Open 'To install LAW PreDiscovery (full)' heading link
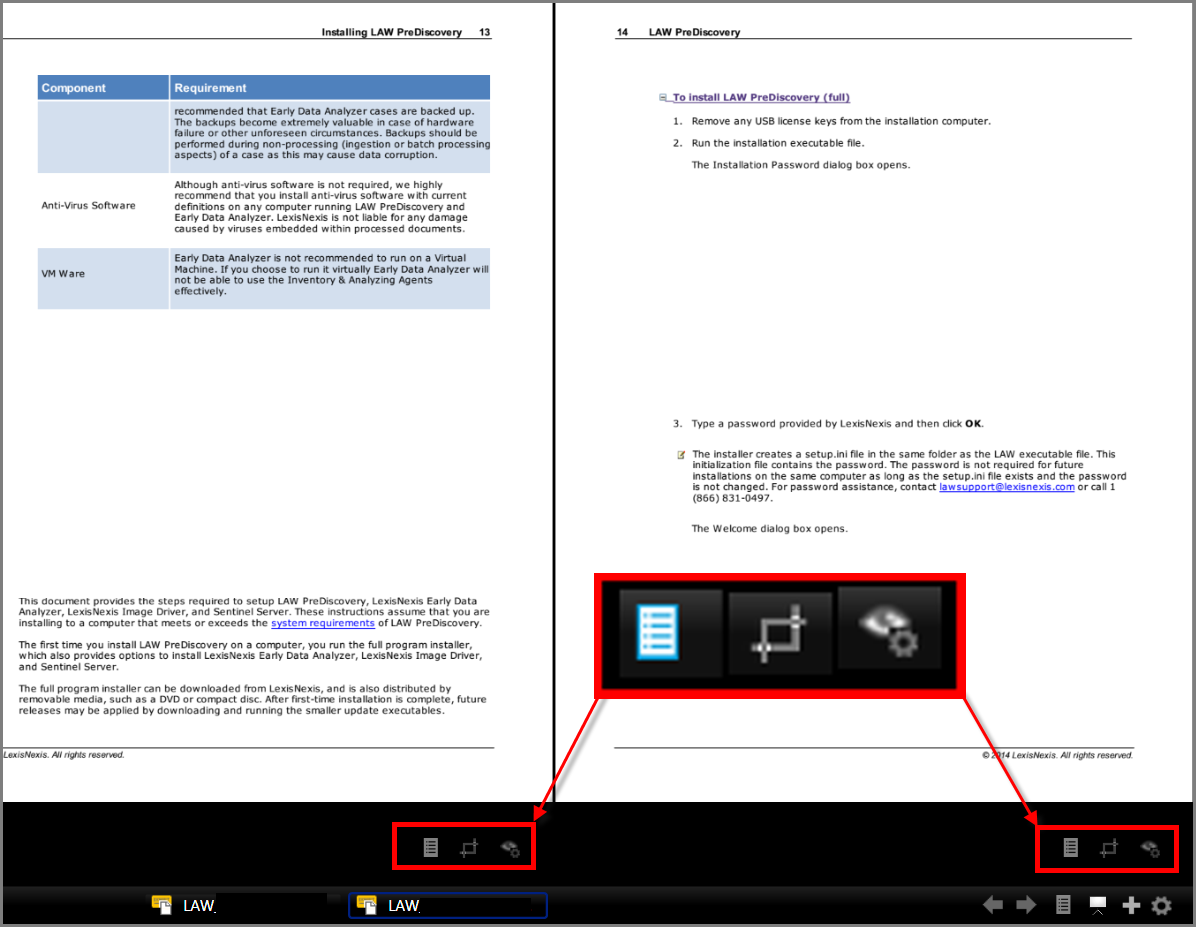 tap(760, 98)
